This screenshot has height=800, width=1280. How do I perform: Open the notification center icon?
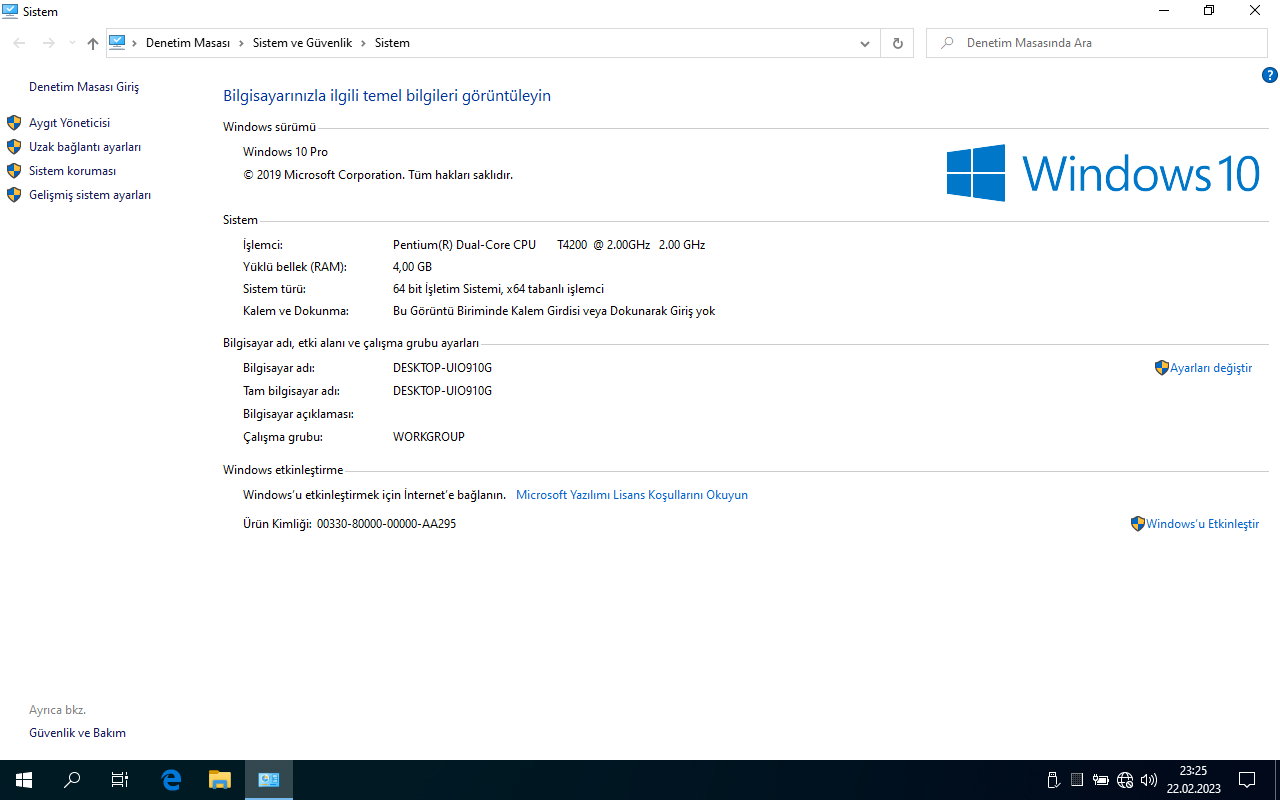pos(1247,780)
